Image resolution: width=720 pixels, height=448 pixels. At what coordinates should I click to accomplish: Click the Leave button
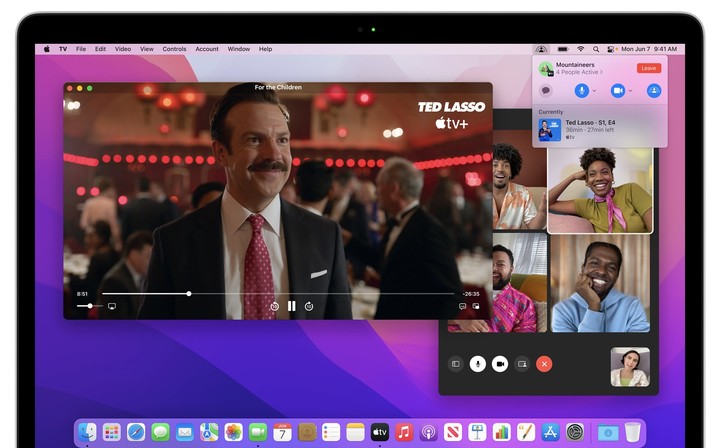(x=648, y=68)
